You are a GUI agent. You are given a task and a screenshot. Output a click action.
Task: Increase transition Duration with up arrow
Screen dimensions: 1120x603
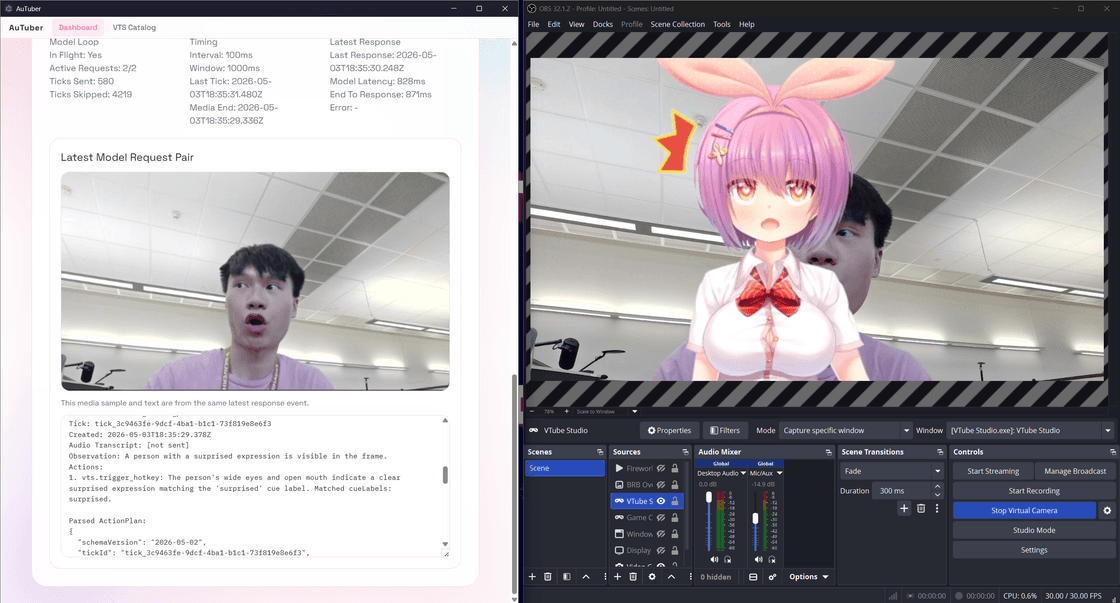tap(937, 487)
